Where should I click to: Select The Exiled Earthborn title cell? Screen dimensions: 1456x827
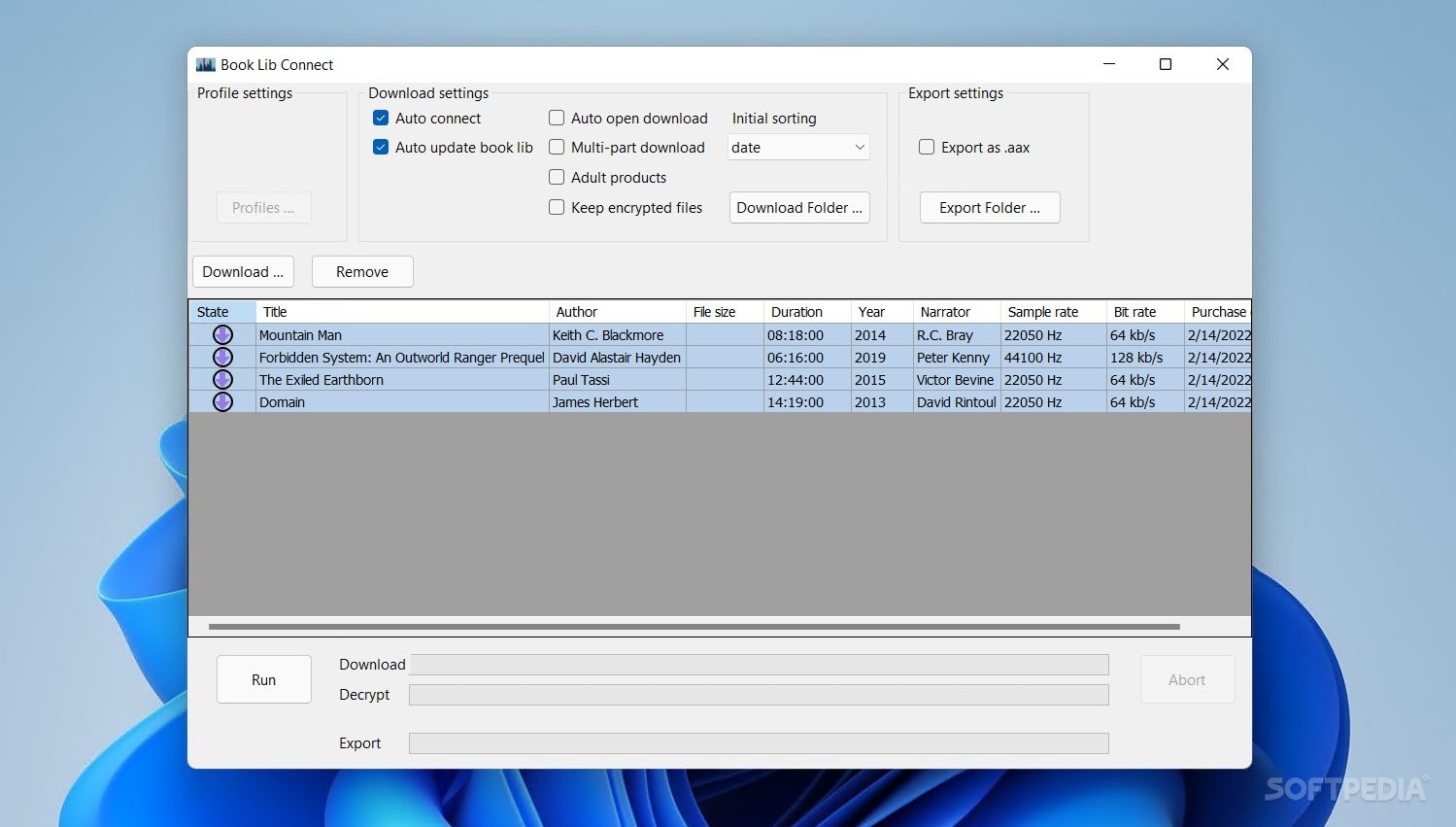click(402, 380)
